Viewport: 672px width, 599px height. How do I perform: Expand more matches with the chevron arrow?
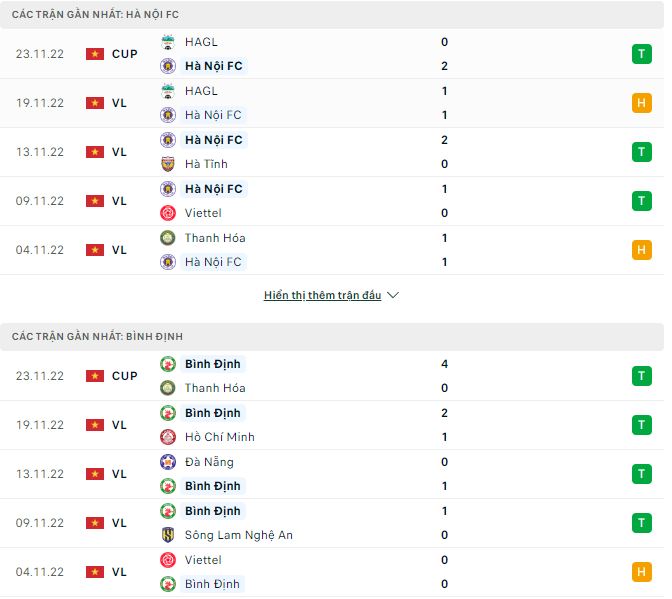(x=393, y=296)
